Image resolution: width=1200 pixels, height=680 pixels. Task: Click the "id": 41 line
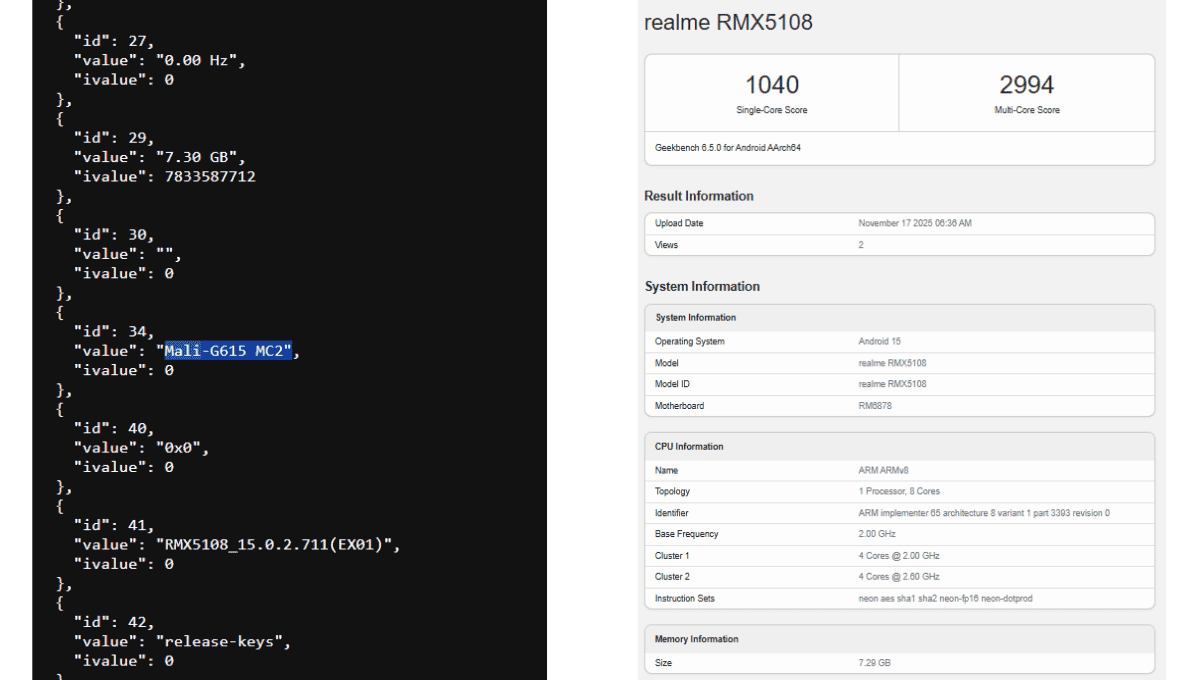(113, 526)
